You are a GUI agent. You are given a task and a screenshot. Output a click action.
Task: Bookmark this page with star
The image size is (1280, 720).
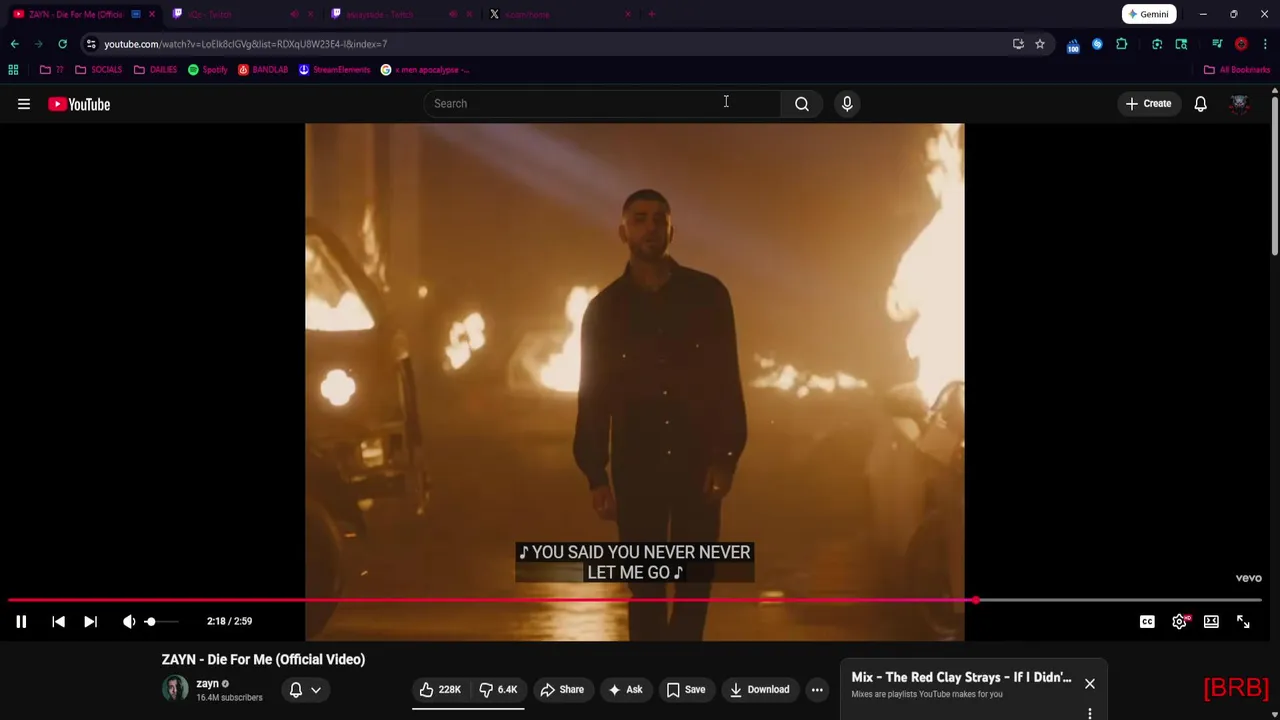click(1040, 44)
